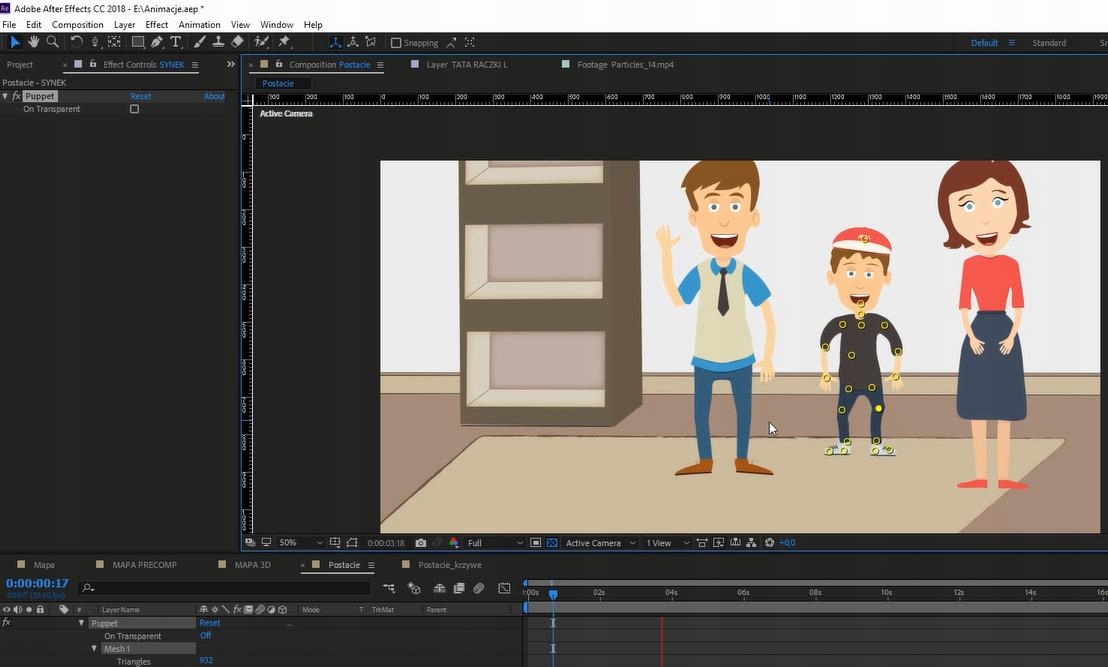This screenshot has height=667, width=1108.
Task: Open the Full resolution dropdown
Action: 494,543
